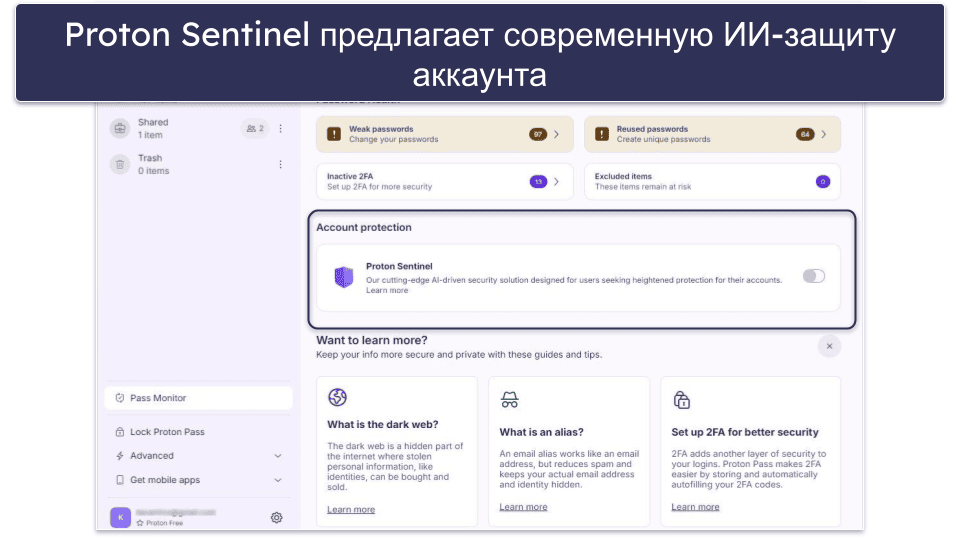
Task: Open Learn more about aliases
Action: coord(523,507)
